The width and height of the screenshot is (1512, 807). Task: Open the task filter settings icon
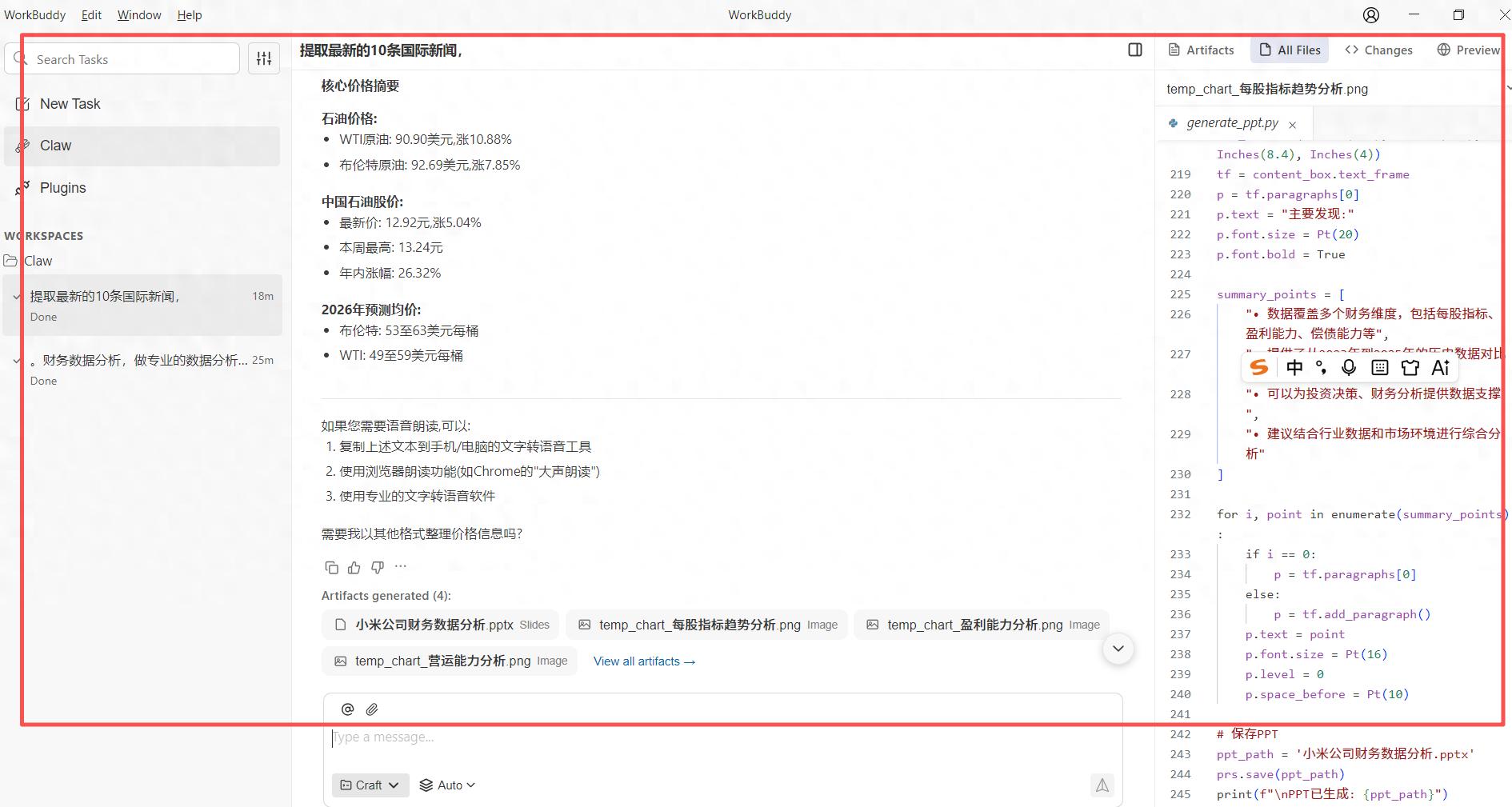click(264, 58)
